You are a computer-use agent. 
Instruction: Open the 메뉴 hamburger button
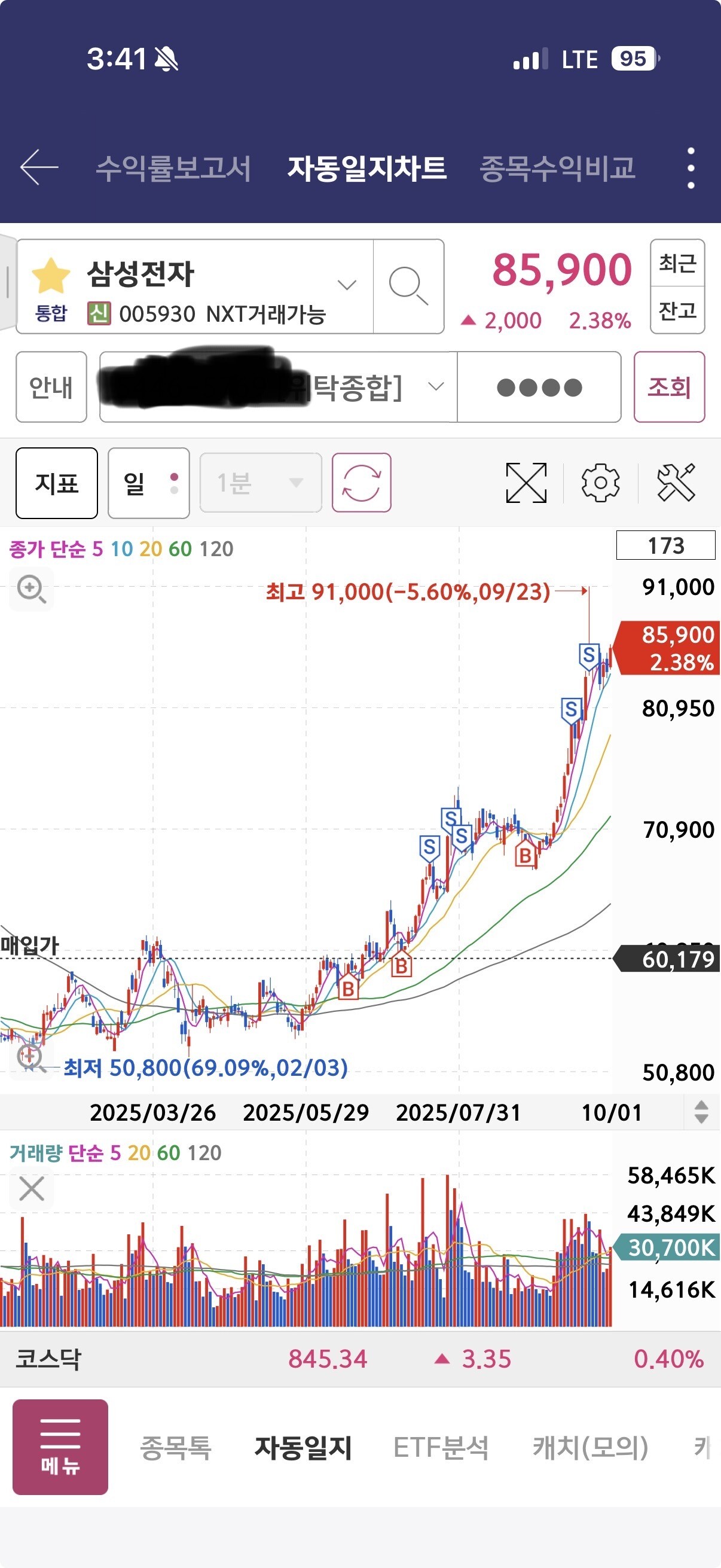pos(60,1446)
